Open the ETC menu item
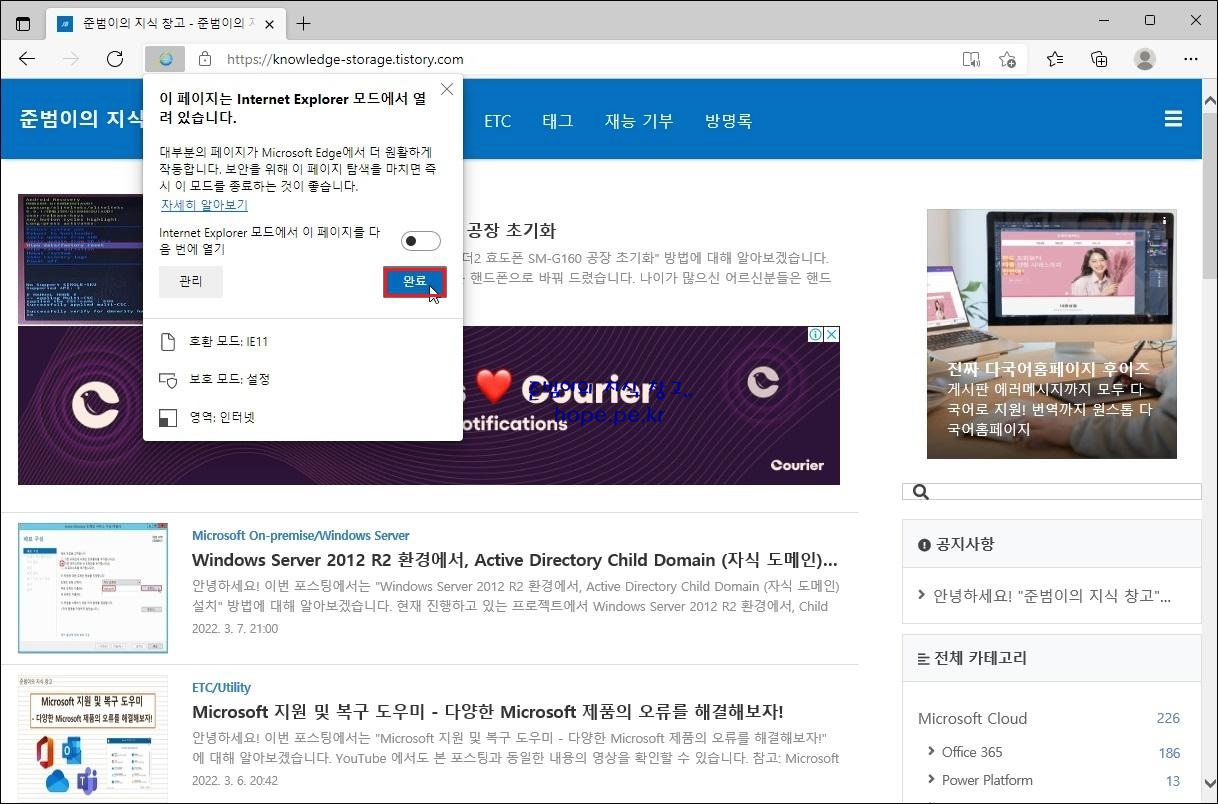The image size is (1218, 804). tap(497, 121)
